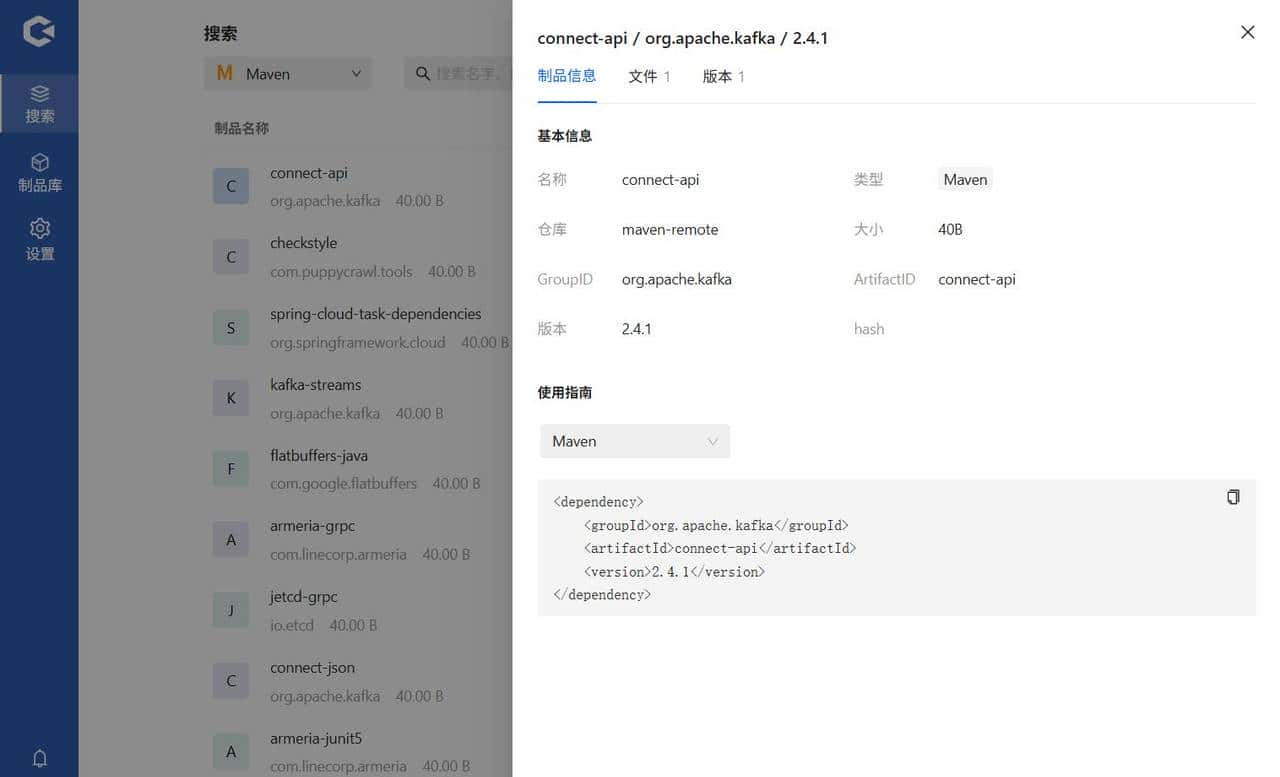Open the 制品库 repository section
This screenshot has width=1280, height=777.
tap(39, 172)
